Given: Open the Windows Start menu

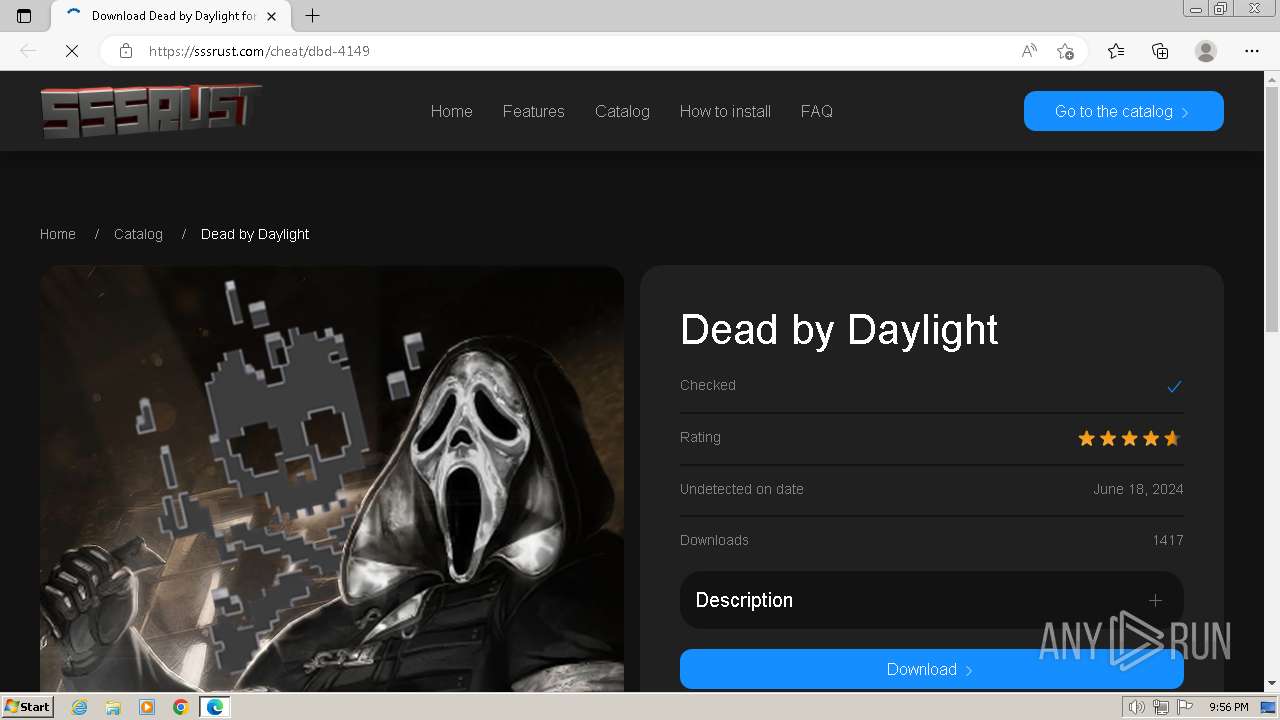Looking at the screenshot, I should click(27, 707).
